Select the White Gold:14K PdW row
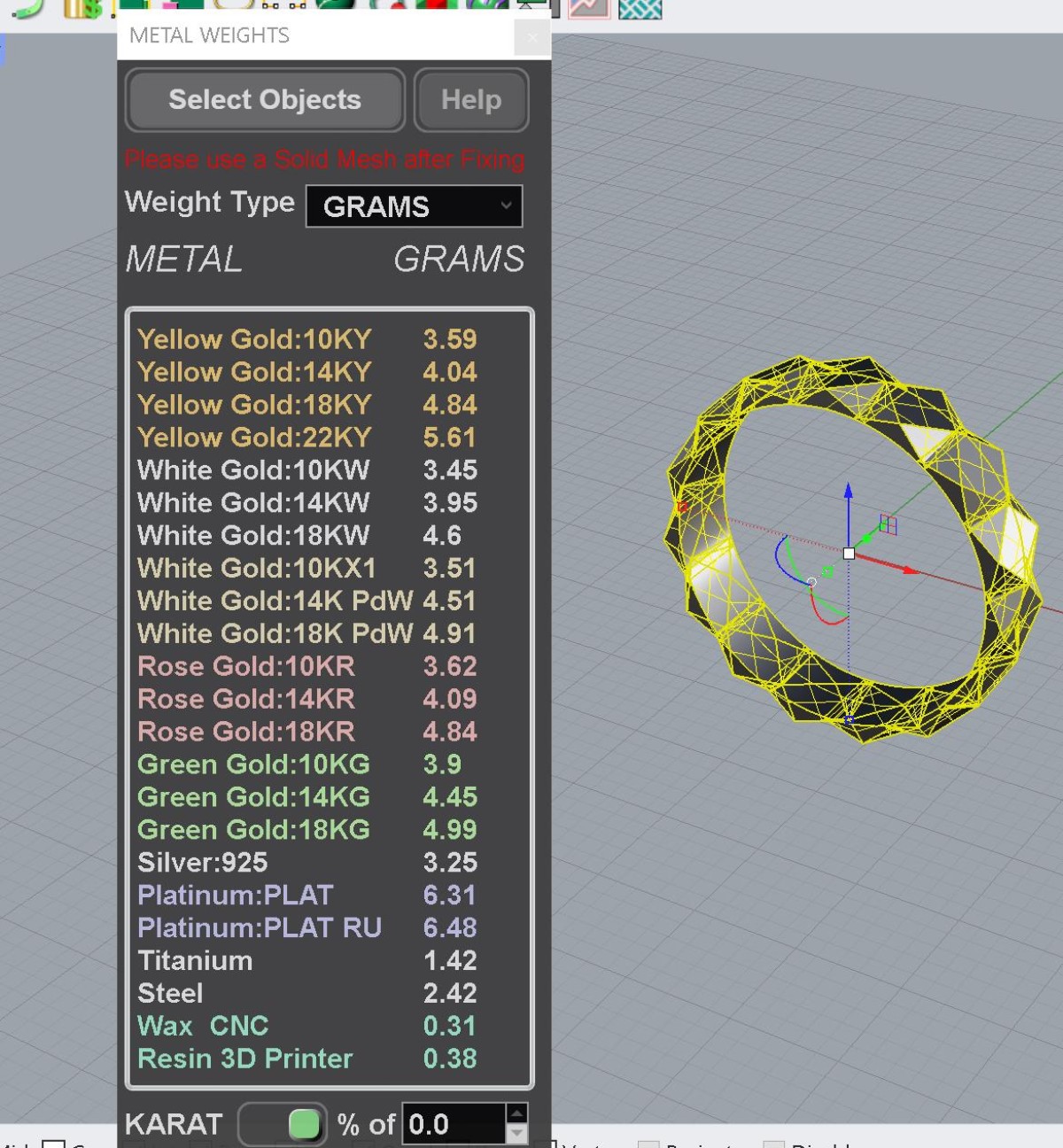Image resolution: width=1063 pixels, height=1148 pixels. click(x=307, y=601)
